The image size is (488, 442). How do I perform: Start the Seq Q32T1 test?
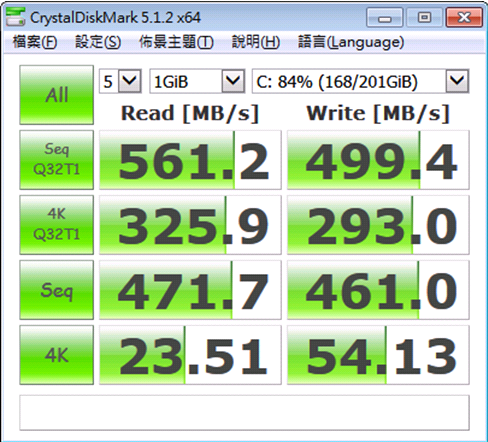[x=56, y=160]
